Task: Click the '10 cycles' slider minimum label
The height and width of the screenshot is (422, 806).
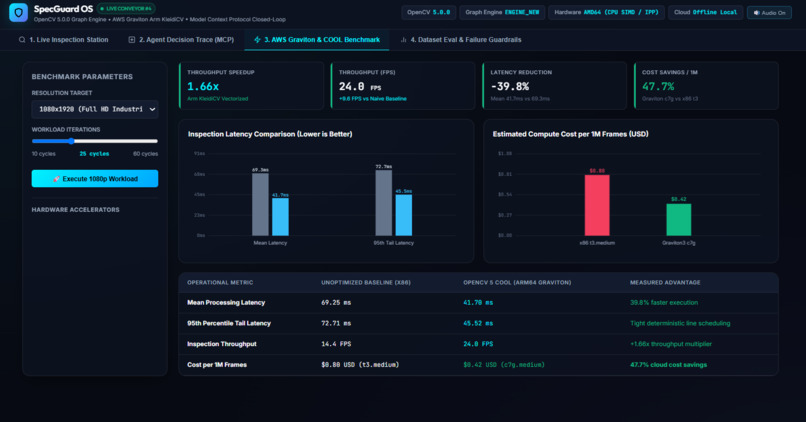Action: point(44,154)
